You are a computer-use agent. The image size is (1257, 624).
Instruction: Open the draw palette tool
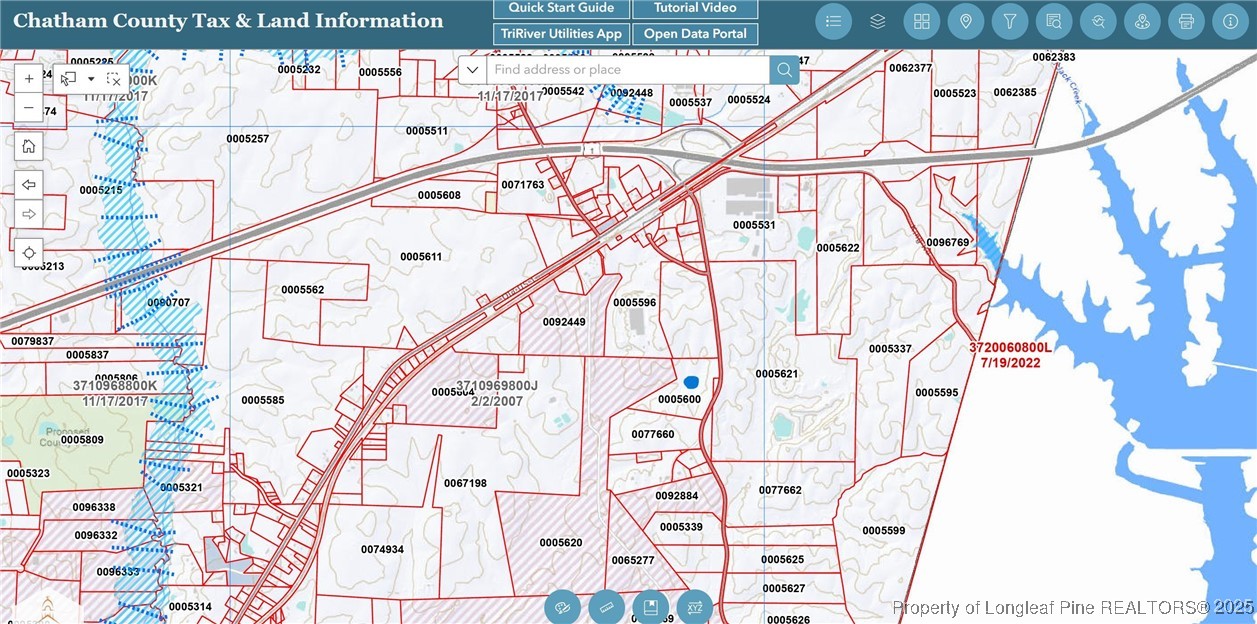point(563,607)
